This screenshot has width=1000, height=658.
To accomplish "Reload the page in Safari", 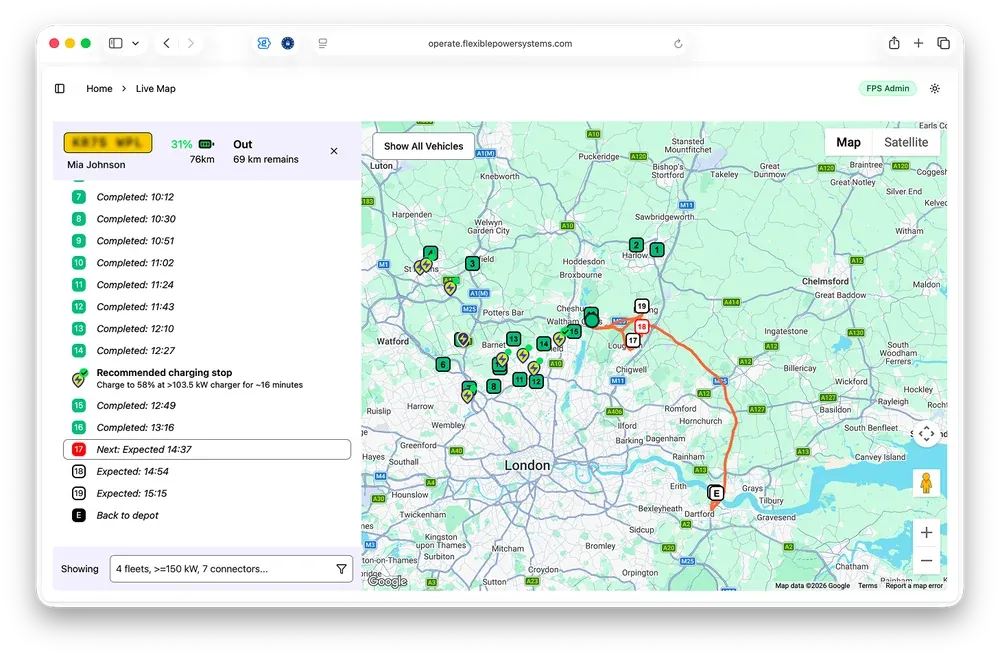I will tap(678, 43).
